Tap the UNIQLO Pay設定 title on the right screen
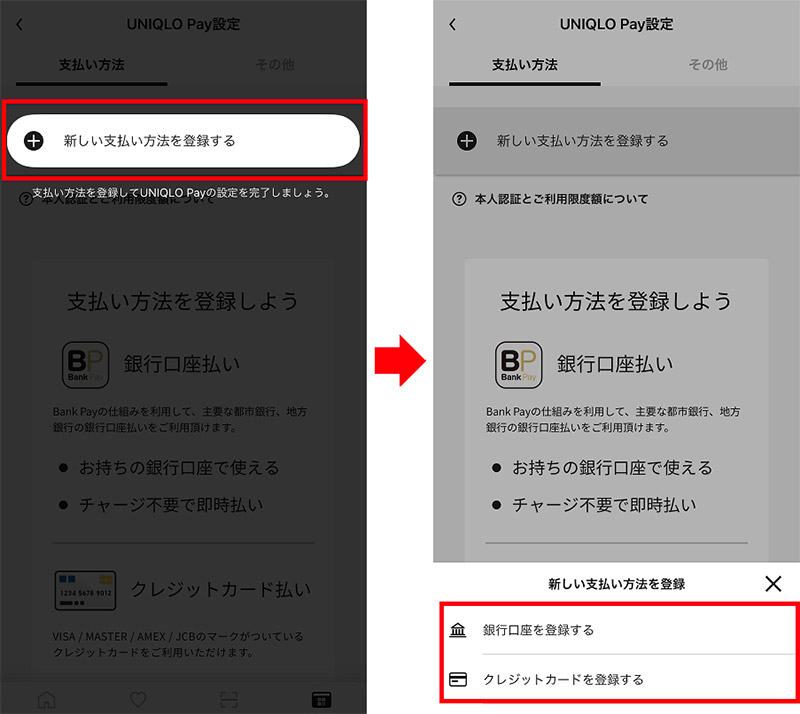800x714 pixels. pyautogui.click(x=616, y=24)
